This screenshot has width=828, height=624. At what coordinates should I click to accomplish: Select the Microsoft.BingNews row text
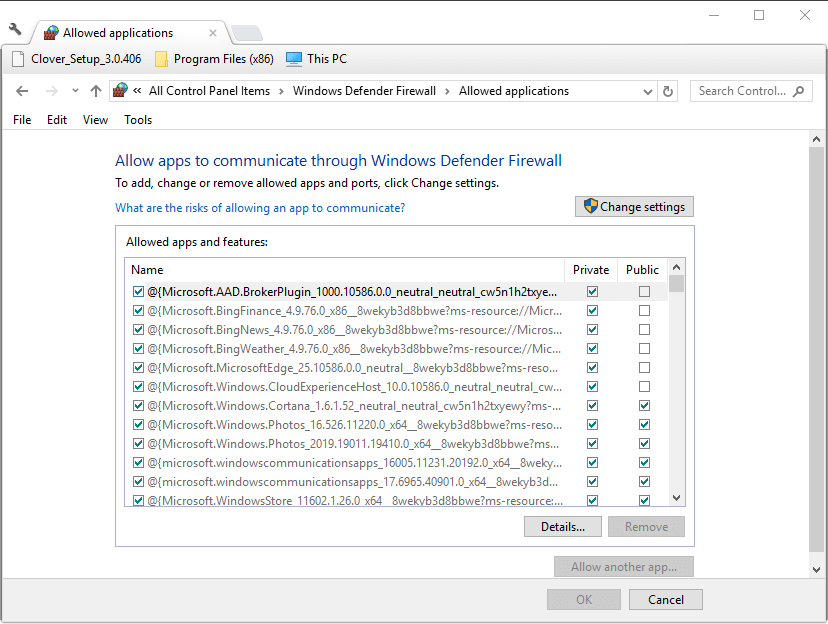(354, 329)
